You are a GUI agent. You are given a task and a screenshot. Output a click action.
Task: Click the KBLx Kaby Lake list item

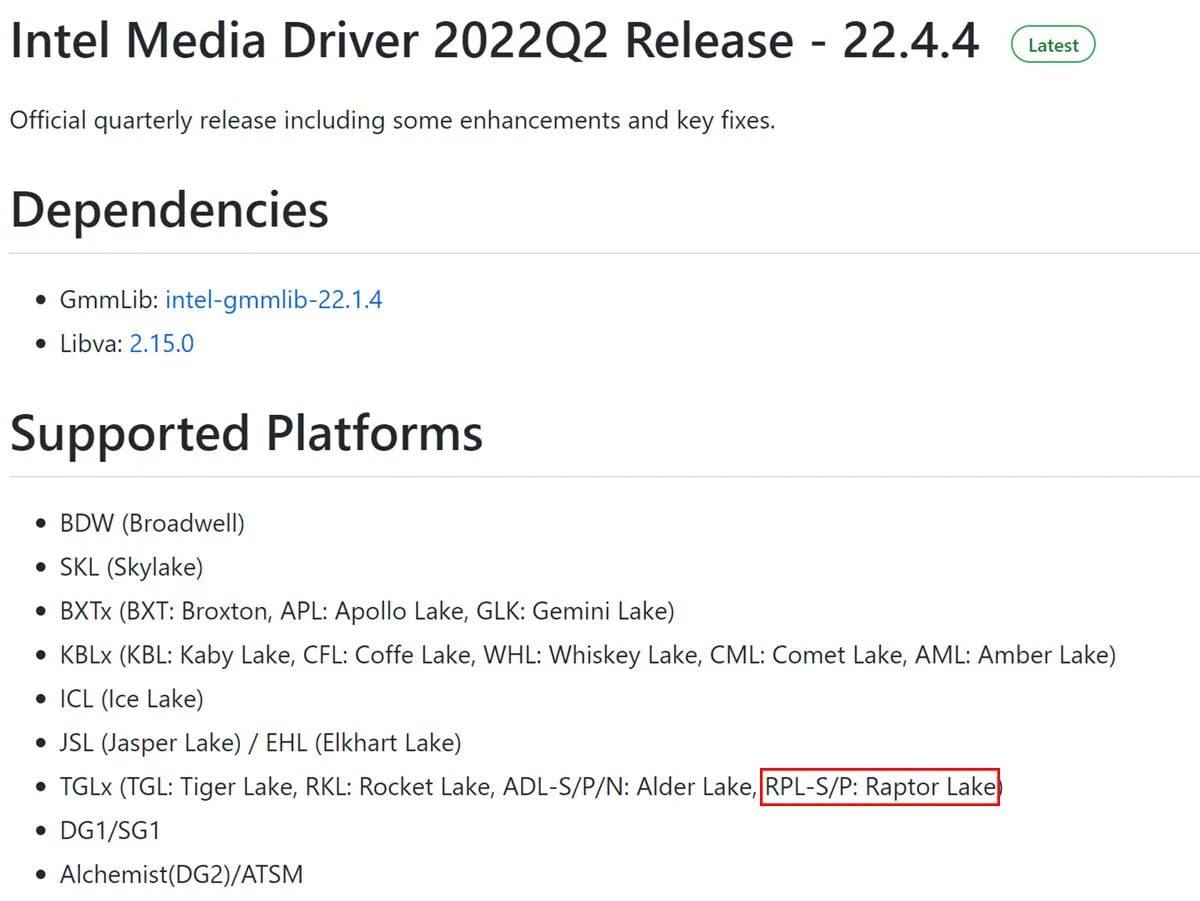(x=588, y=655)
